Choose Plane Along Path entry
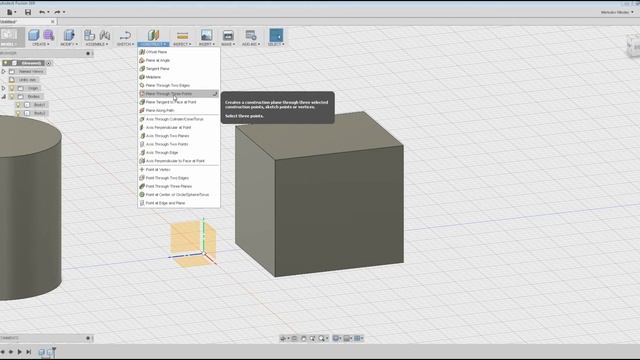 [179, 111]
